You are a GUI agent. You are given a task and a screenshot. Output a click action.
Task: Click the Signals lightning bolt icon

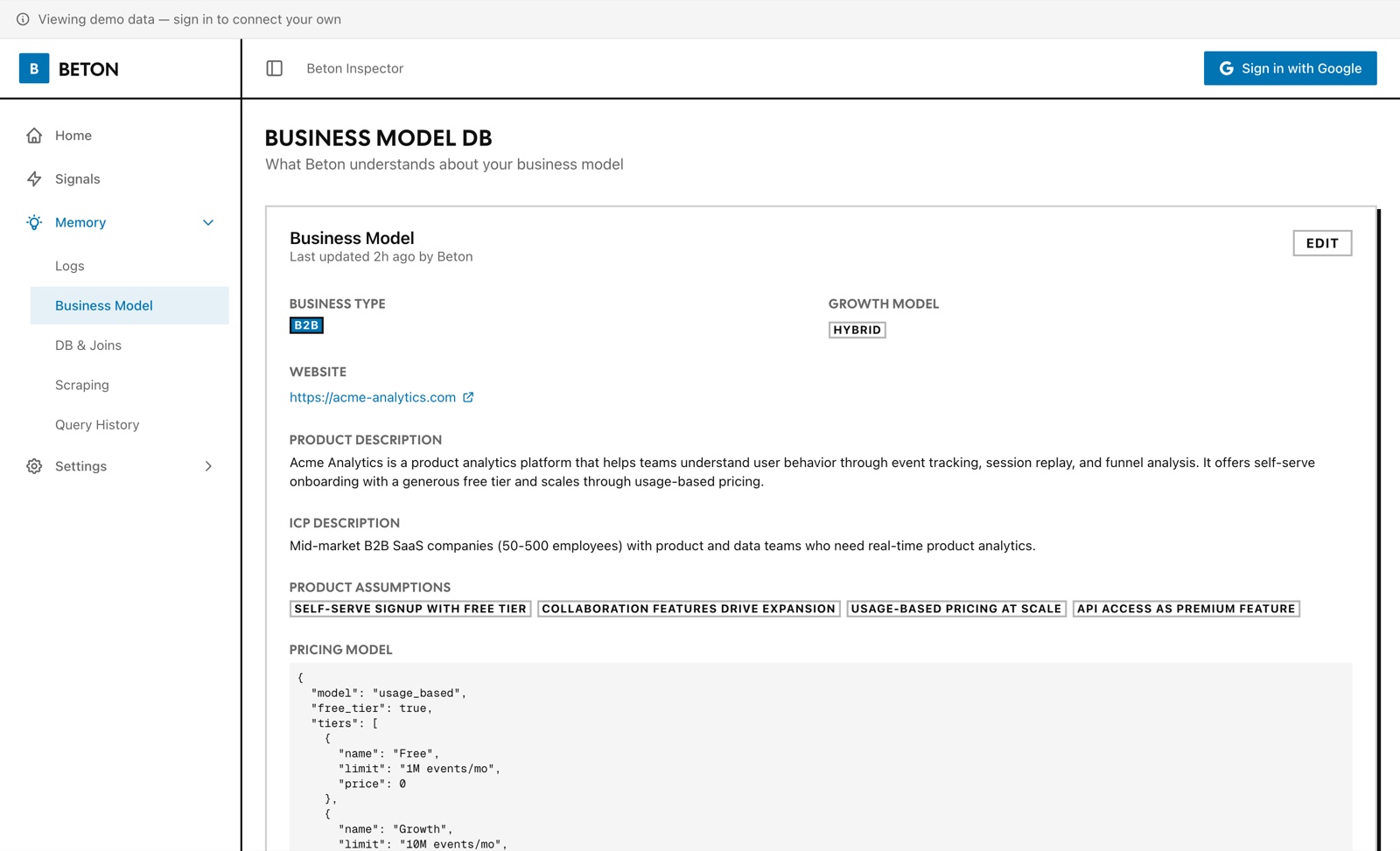pos(34,178)
